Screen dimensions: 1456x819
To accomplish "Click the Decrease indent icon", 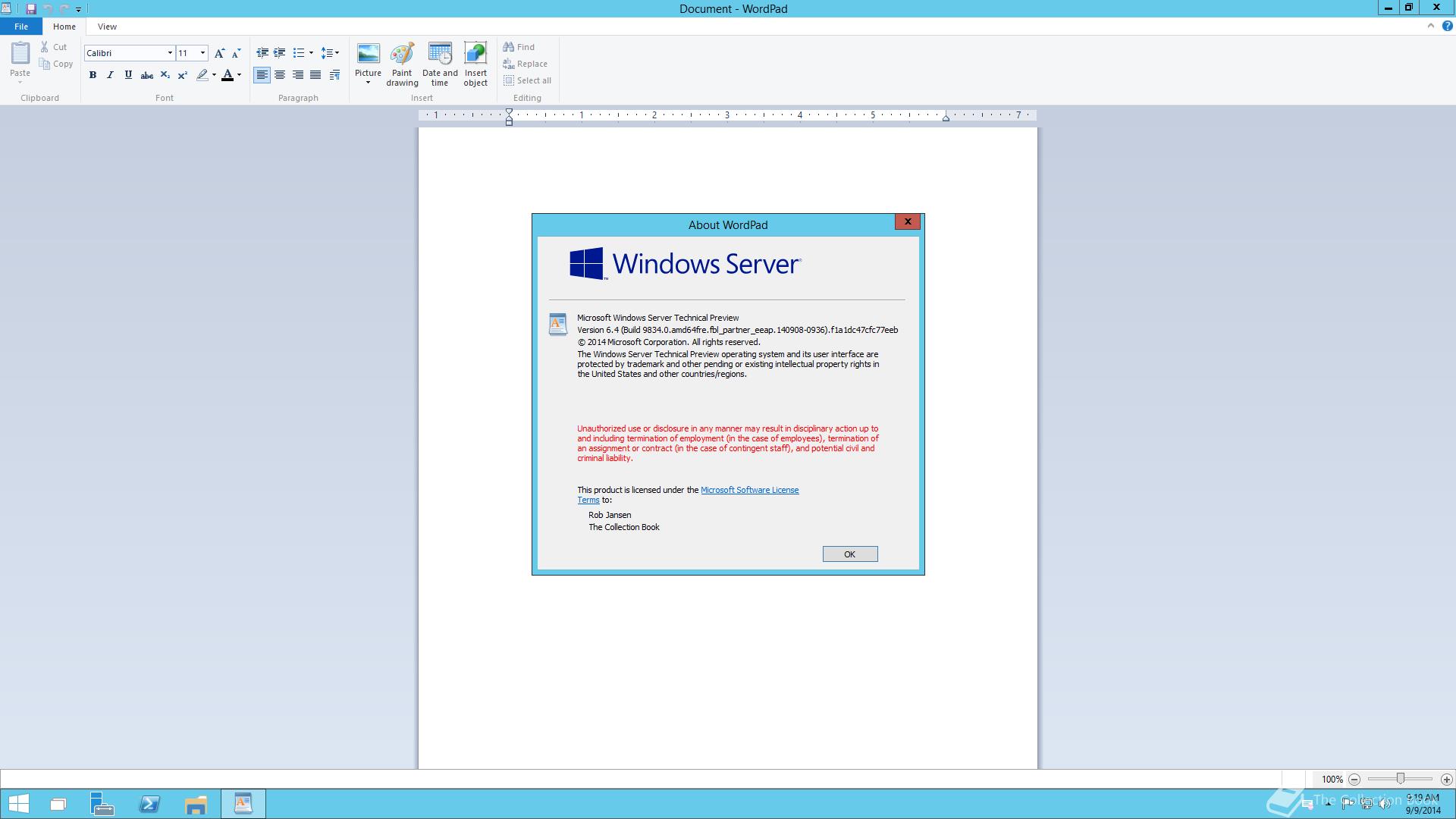I will (x=262, y=53).
